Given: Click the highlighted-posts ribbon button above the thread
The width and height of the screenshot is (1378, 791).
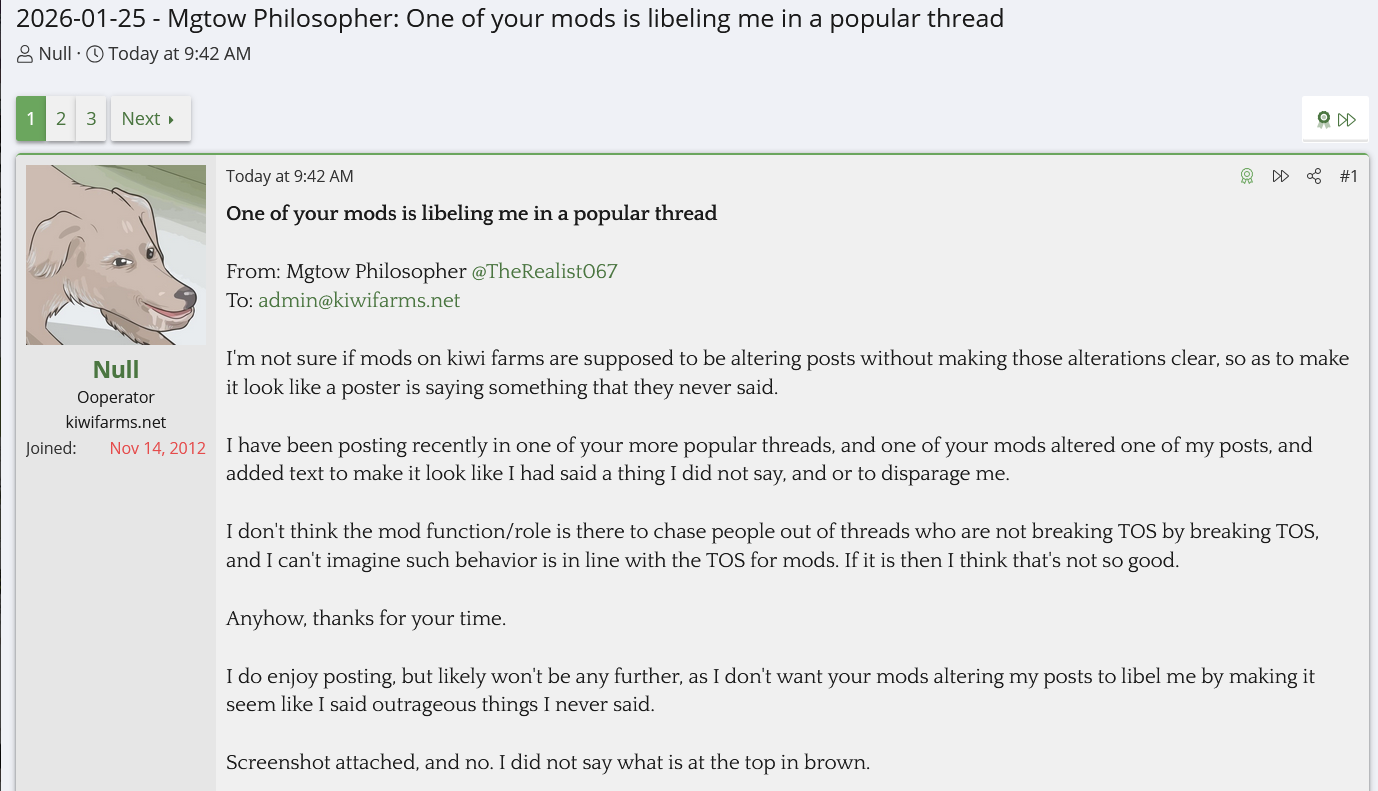Looking at the screenshot, I should coord(1324,120).
